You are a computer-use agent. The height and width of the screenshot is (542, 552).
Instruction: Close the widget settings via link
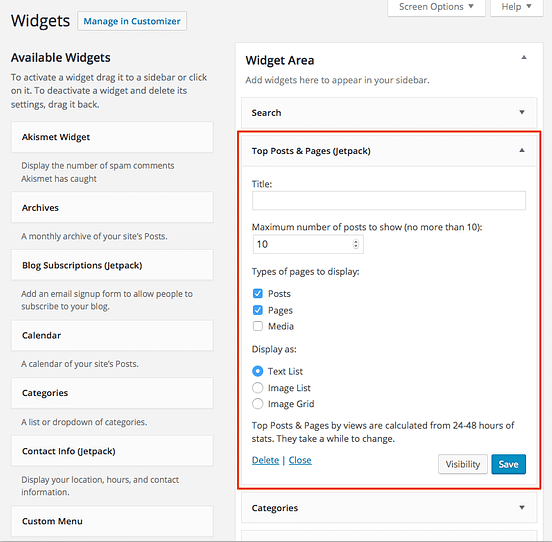click(x=300, y=460)
